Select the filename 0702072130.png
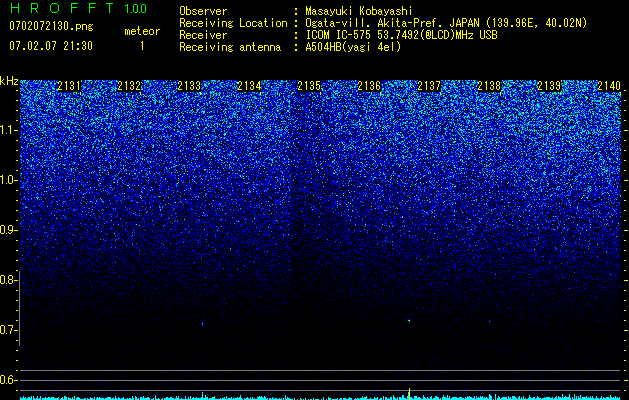 click(51, 27)
